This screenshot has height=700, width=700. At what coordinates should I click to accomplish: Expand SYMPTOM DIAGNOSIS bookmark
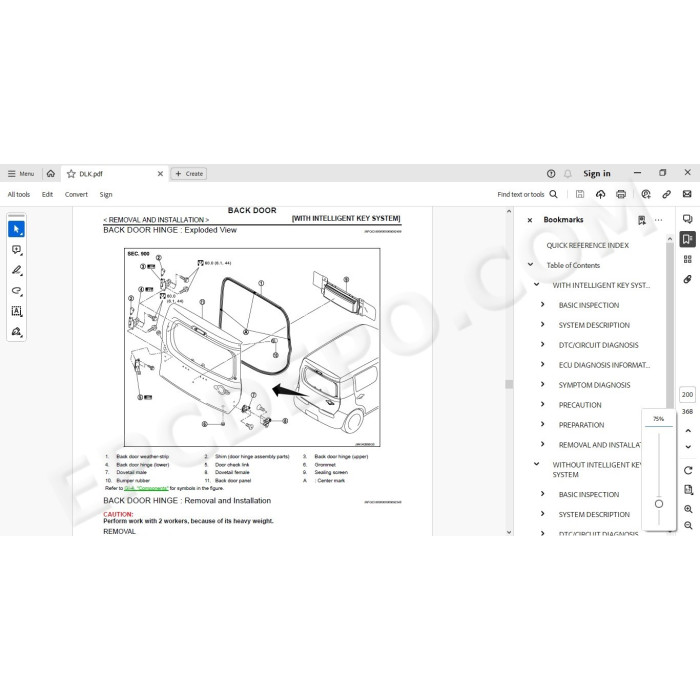tap(542, 384)
